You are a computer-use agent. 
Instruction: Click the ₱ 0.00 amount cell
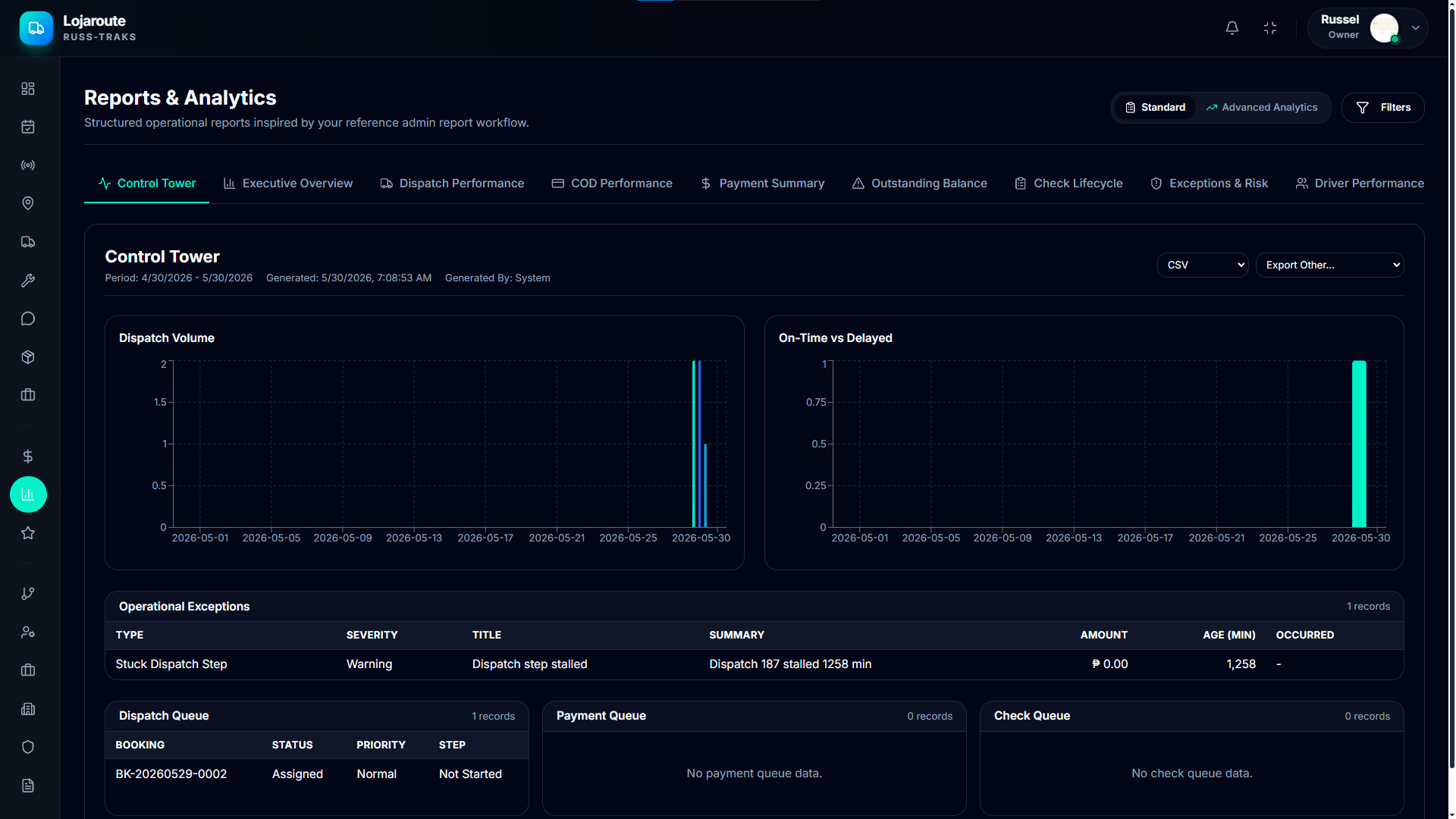point(1109,664)
